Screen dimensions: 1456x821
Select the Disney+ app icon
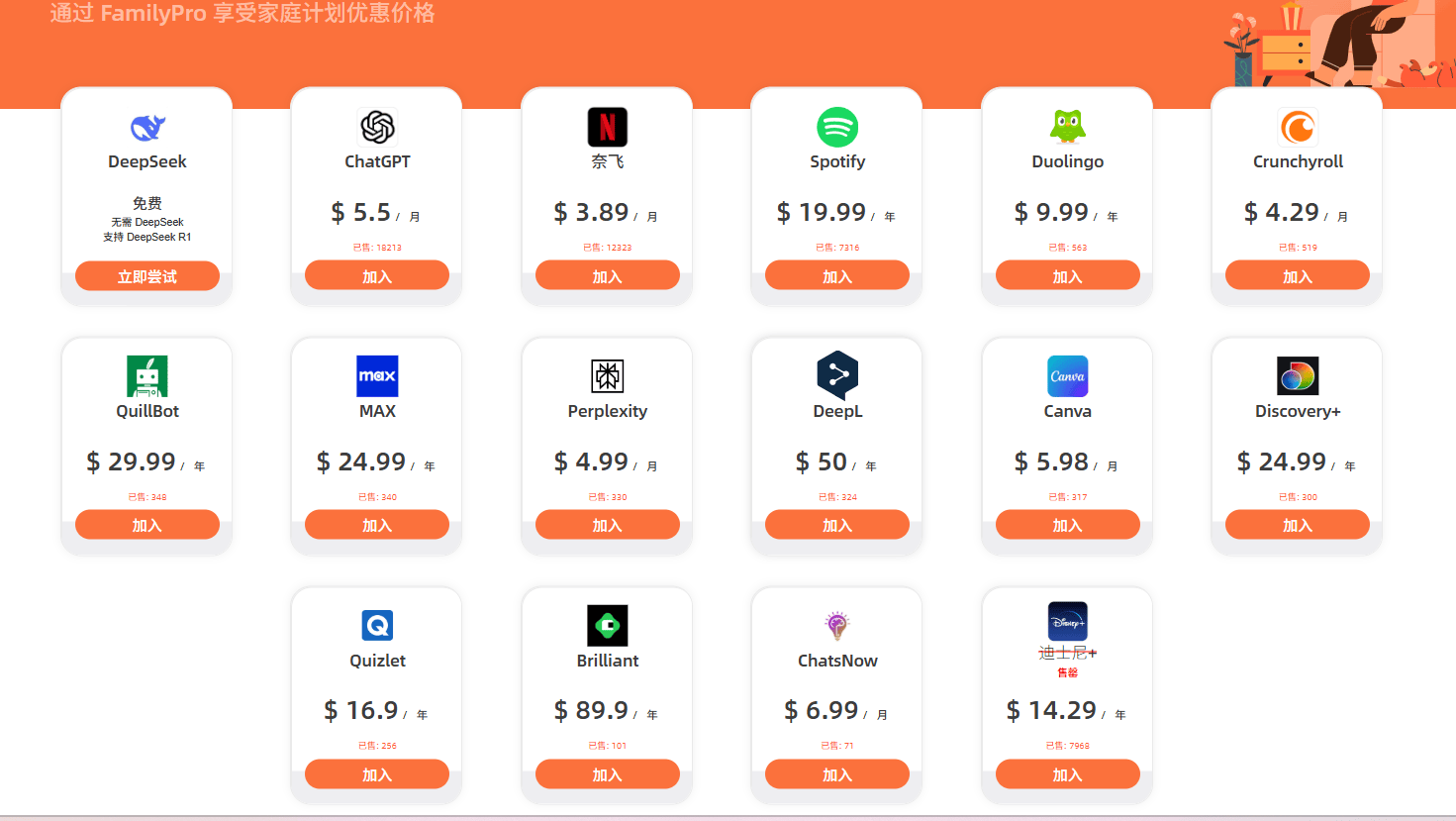[x=1067, y=620]
